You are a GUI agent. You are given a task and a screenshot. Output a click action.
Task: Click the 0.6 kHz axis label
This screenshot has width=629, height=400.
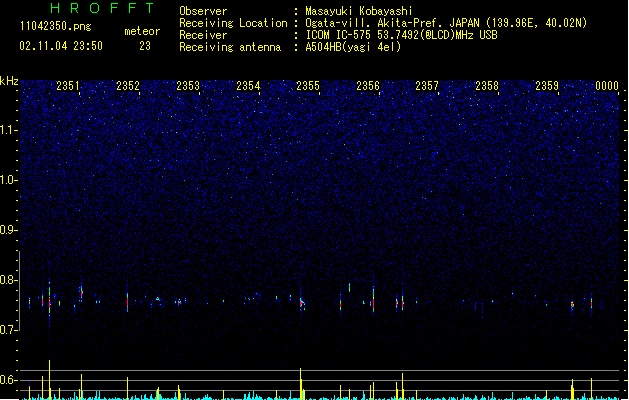tap(8, 380)
